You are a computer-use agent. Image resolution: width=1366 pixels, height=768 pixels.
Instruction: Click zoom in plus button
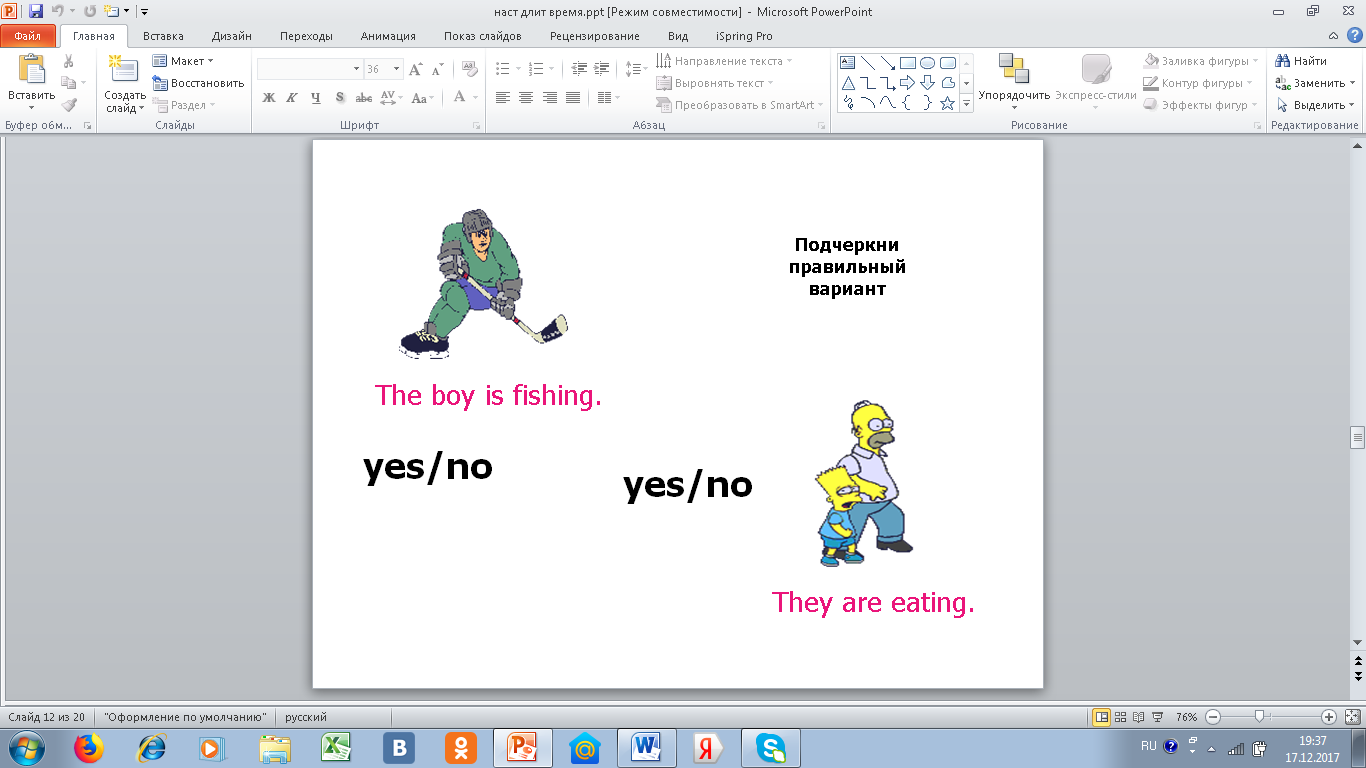[1329, 717]
